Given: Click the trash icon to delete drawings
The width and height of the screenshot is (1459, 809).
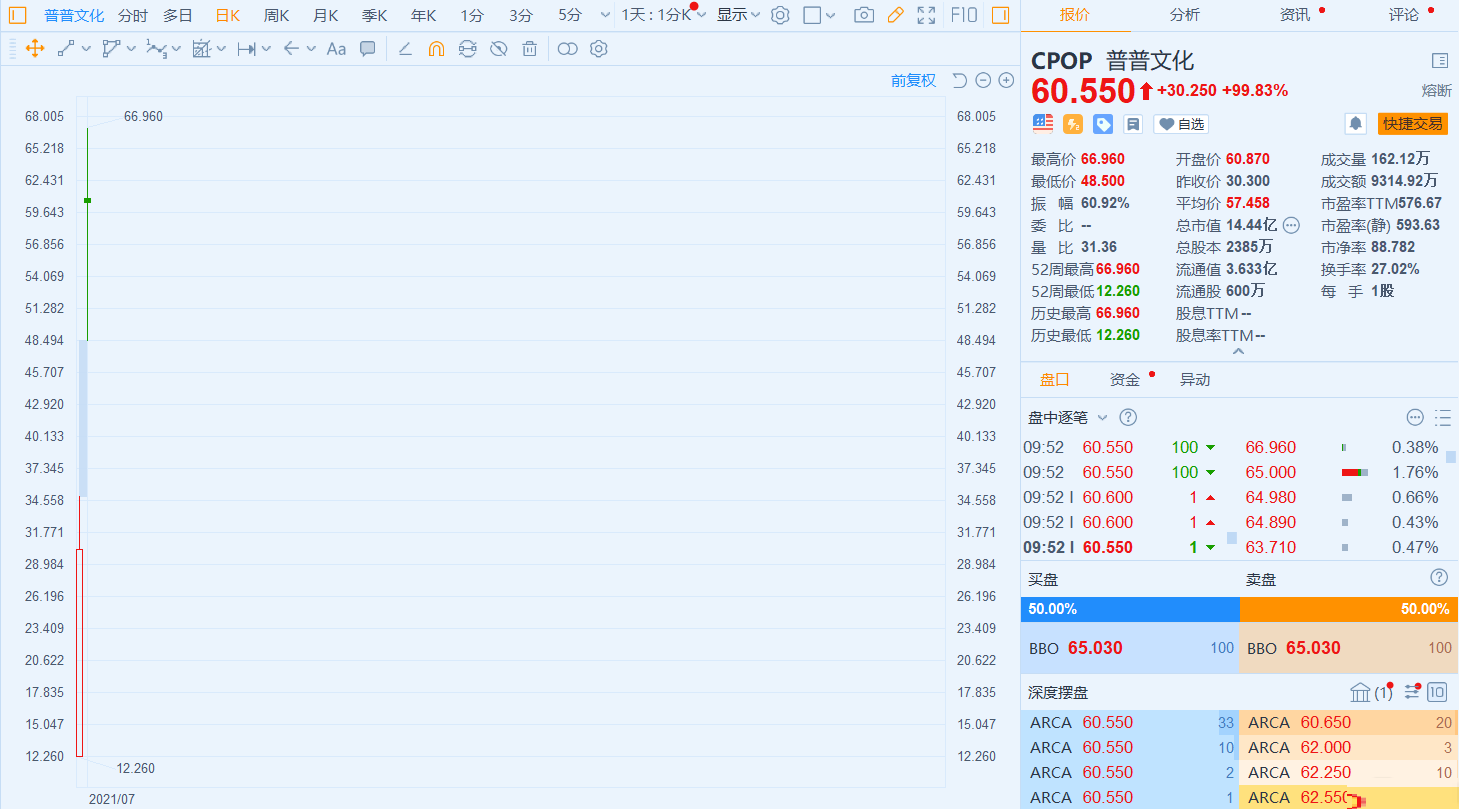Looking at the screenshot, I should [x=530, y=49].
